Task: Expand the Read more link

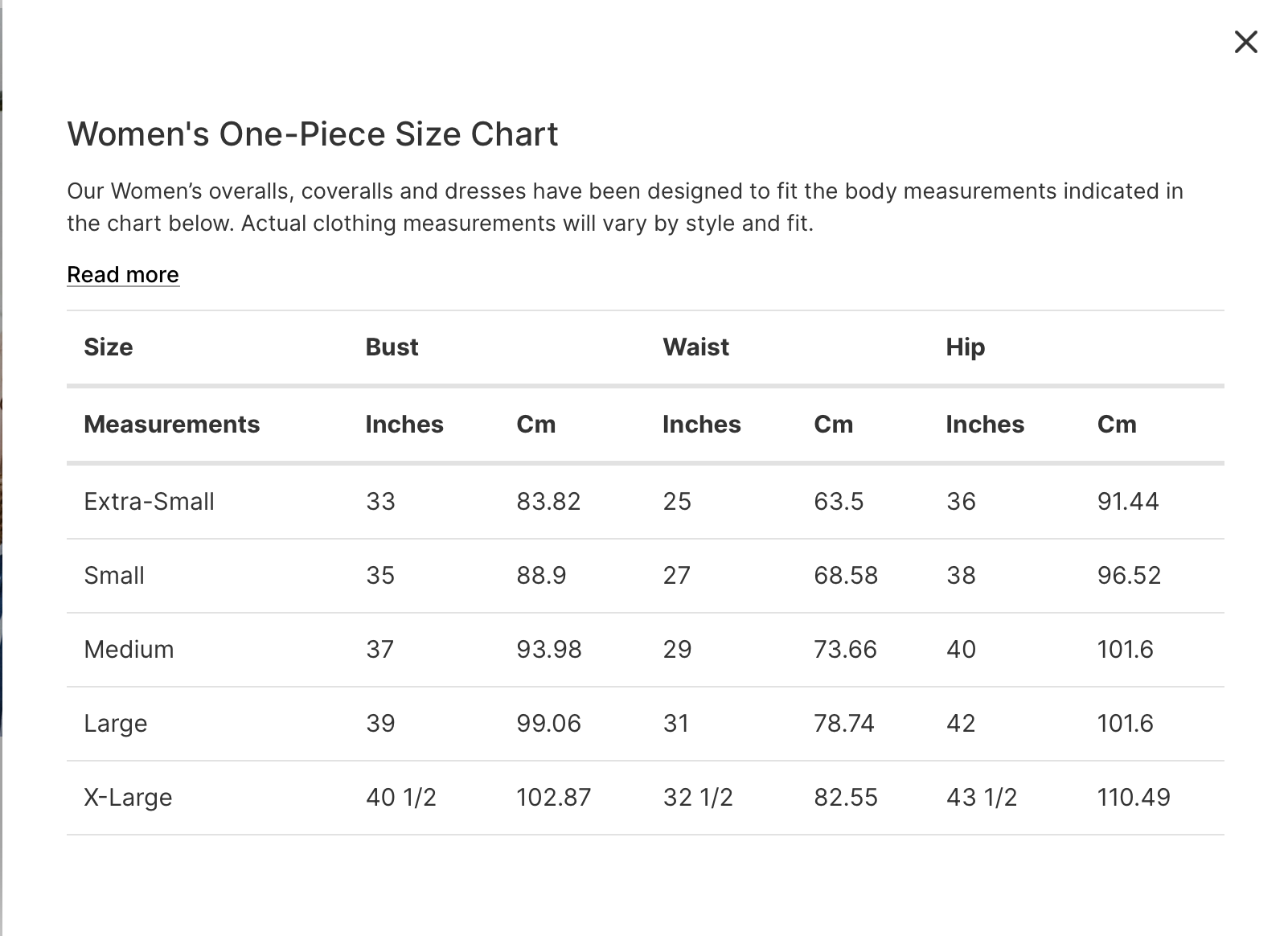Action: point(123,275)
